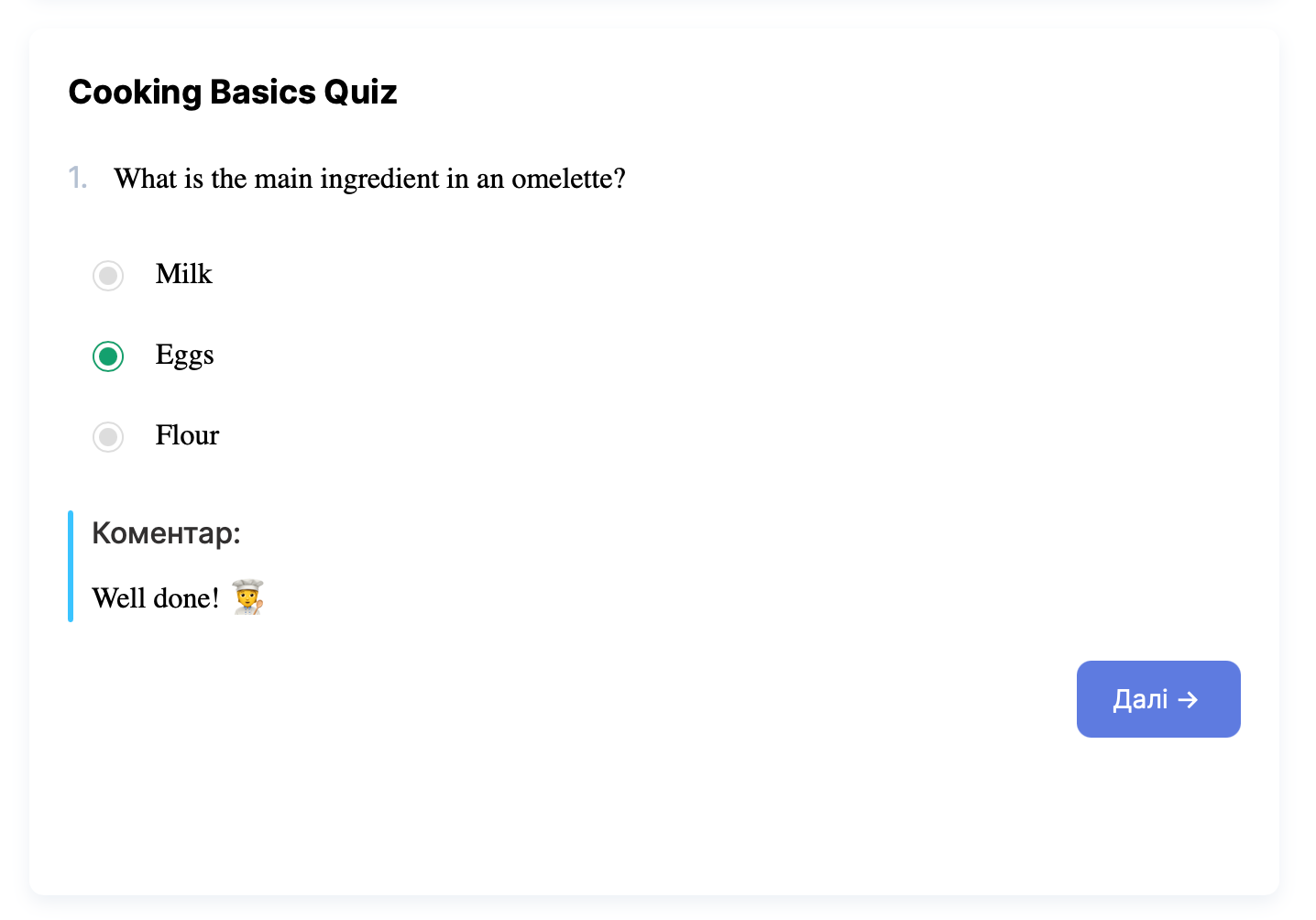Click the word Quiz in the title

click(360, 93)
